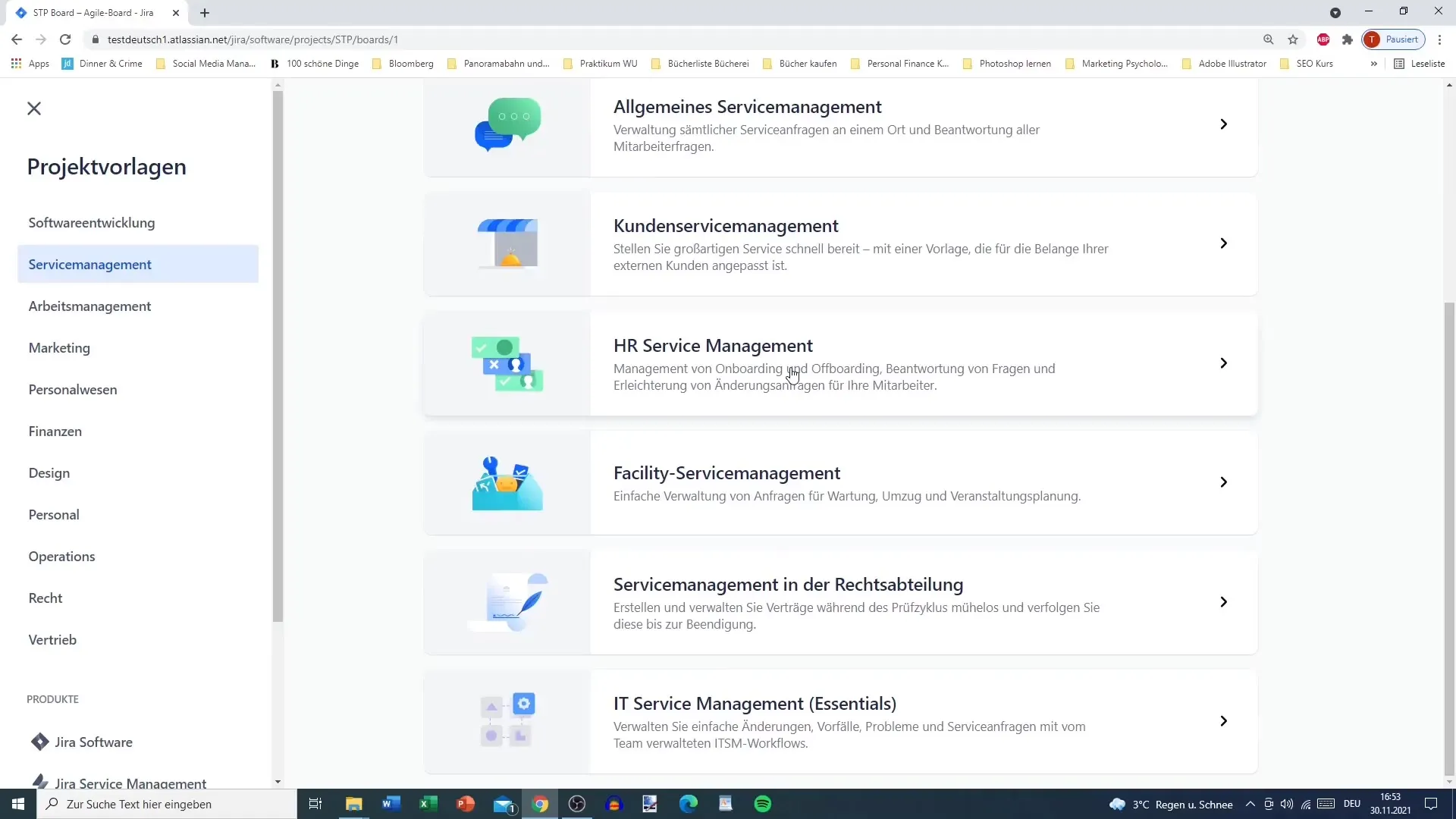This screenshot has width=1456, height=819.
Task: Launch Excel from the taskbar
Action: coord(428,804)
